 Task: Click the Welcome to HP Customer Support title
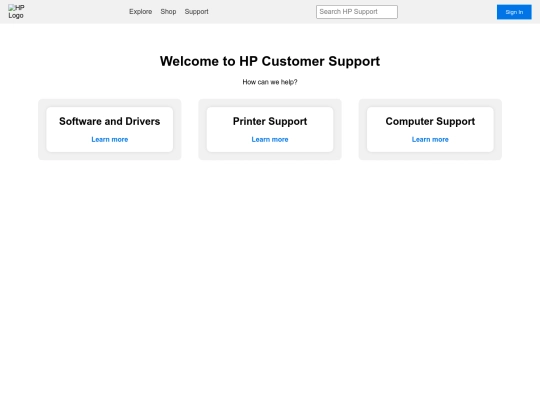pos(270,61)
